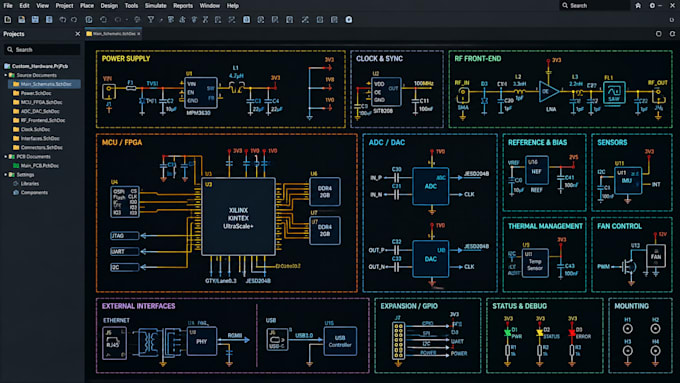This screenshot has width=680, height=383.
Task: Collapse the Source Documents tree node
Action: (6, 75)
